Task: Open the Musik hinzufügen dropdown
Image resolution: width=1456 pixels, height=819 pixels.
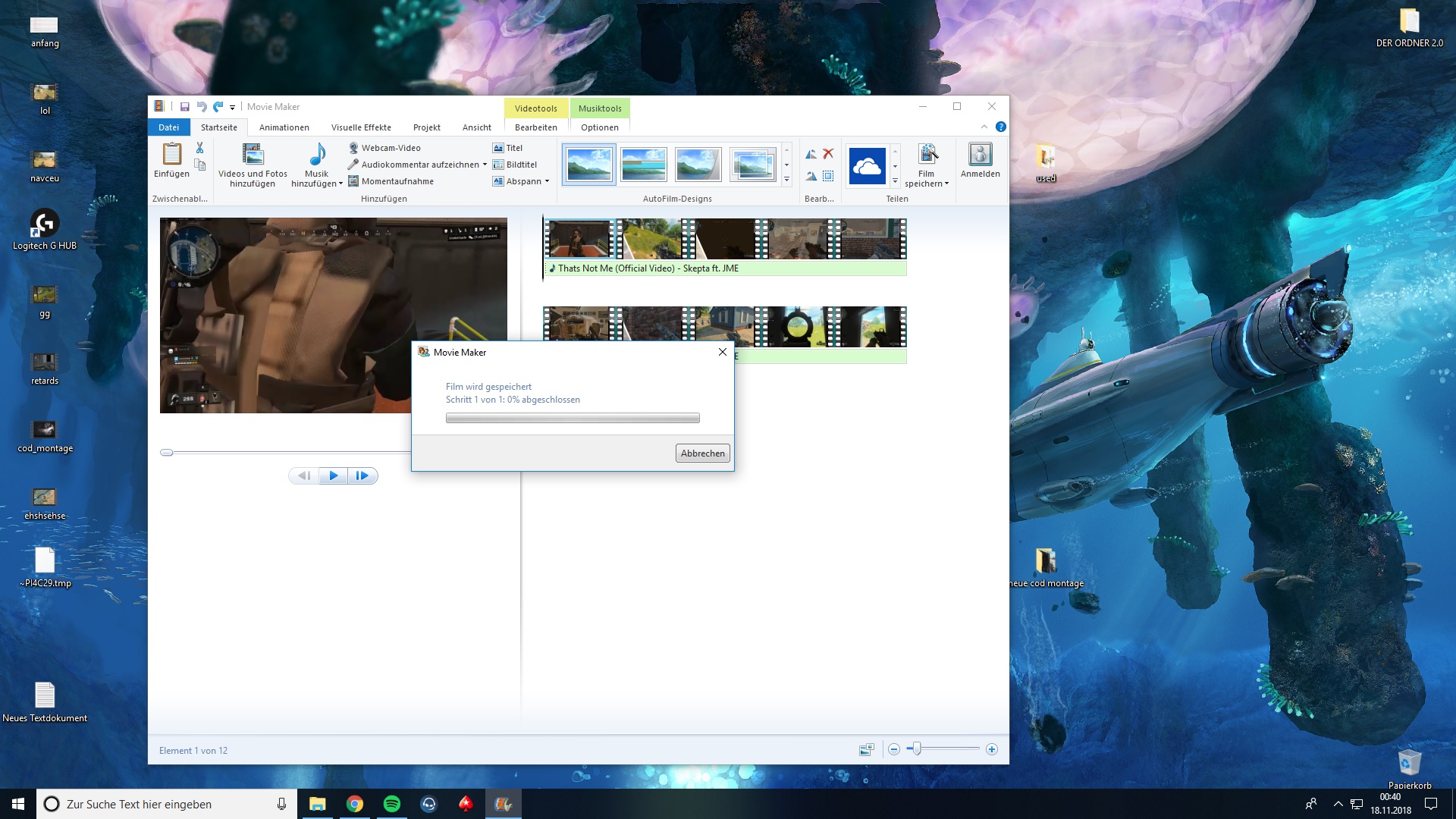Action: point(340,184)
